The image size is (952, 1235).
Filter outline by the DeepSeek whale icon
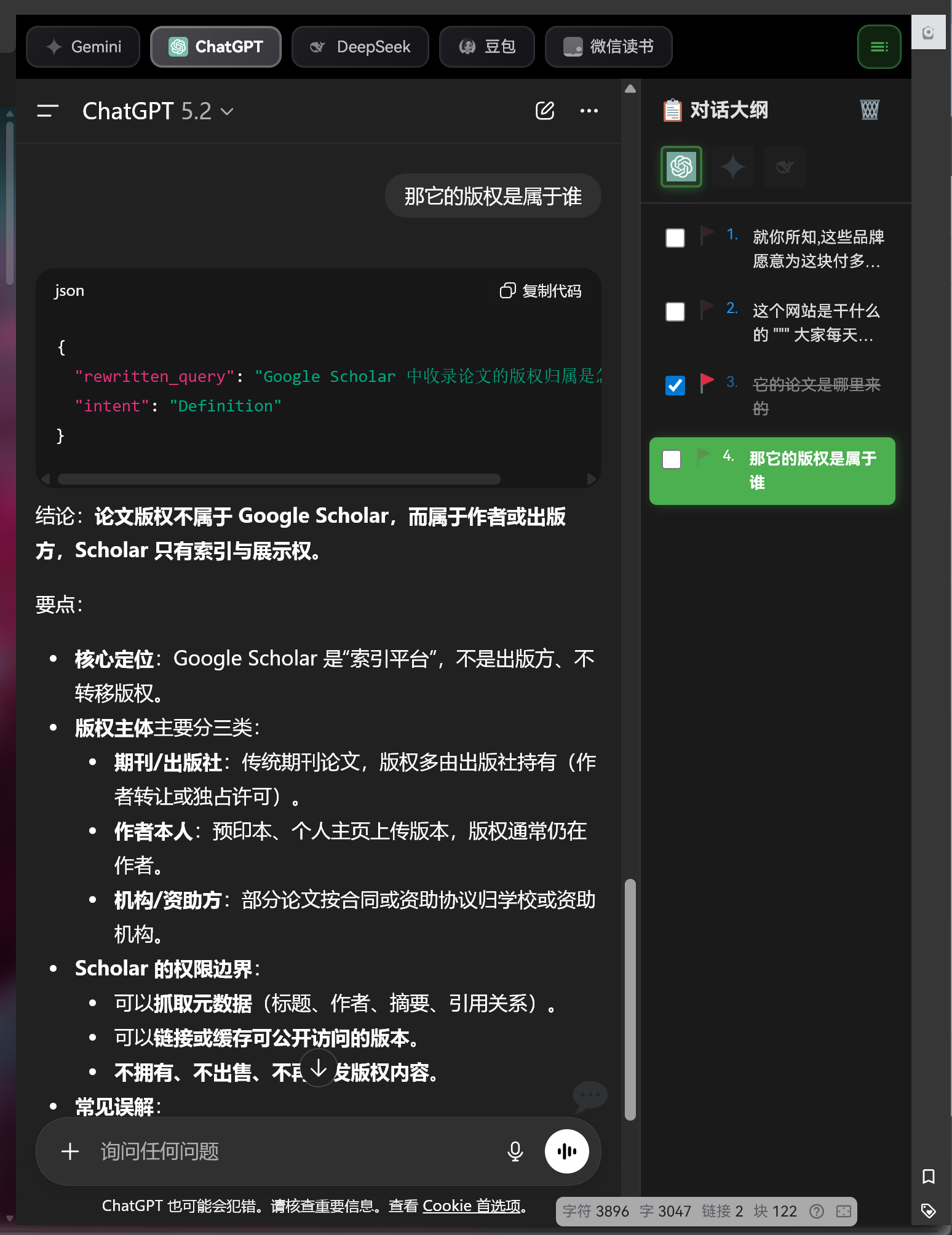785,167
